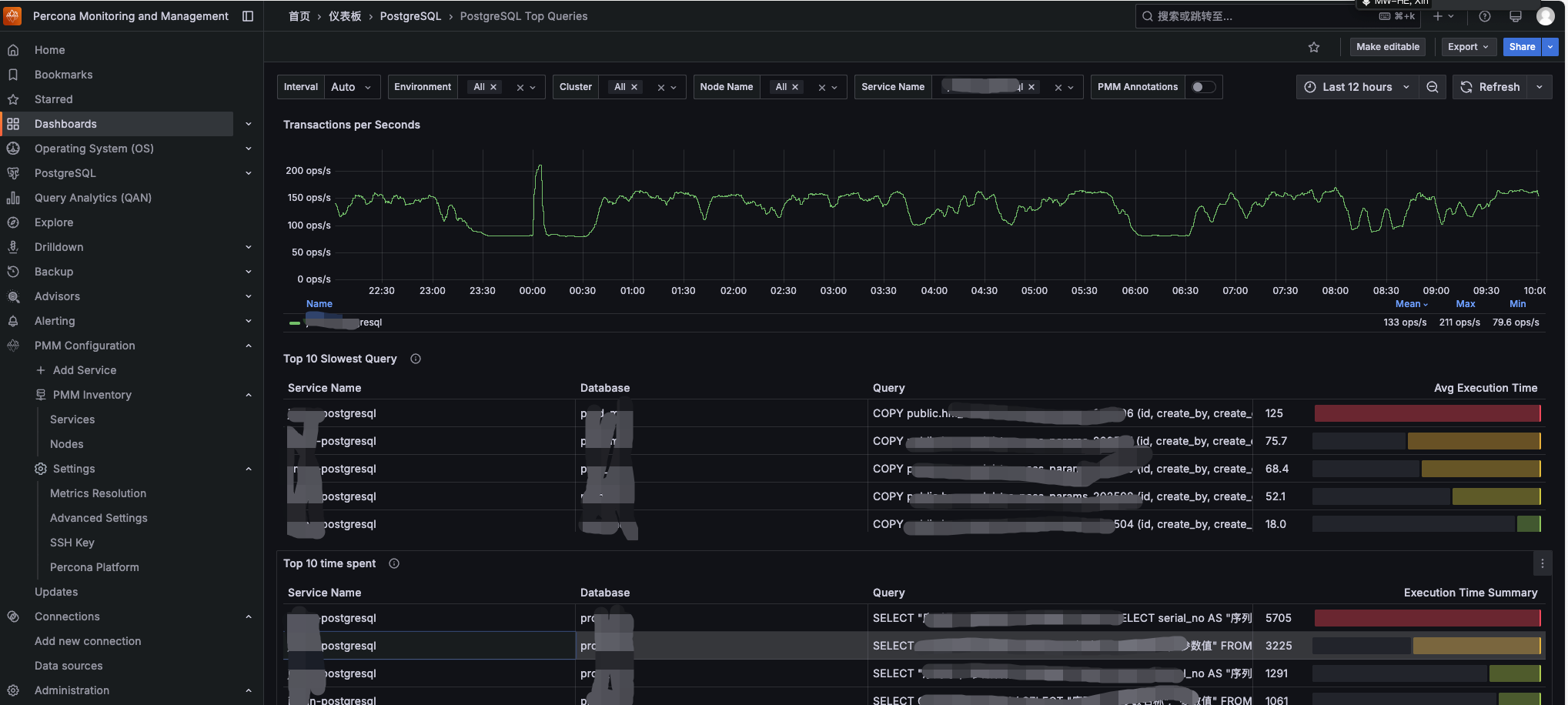The height and width of the screenshot is (705, 1568).
Task: Click the Make editable button
Action: pos(1387,47)
